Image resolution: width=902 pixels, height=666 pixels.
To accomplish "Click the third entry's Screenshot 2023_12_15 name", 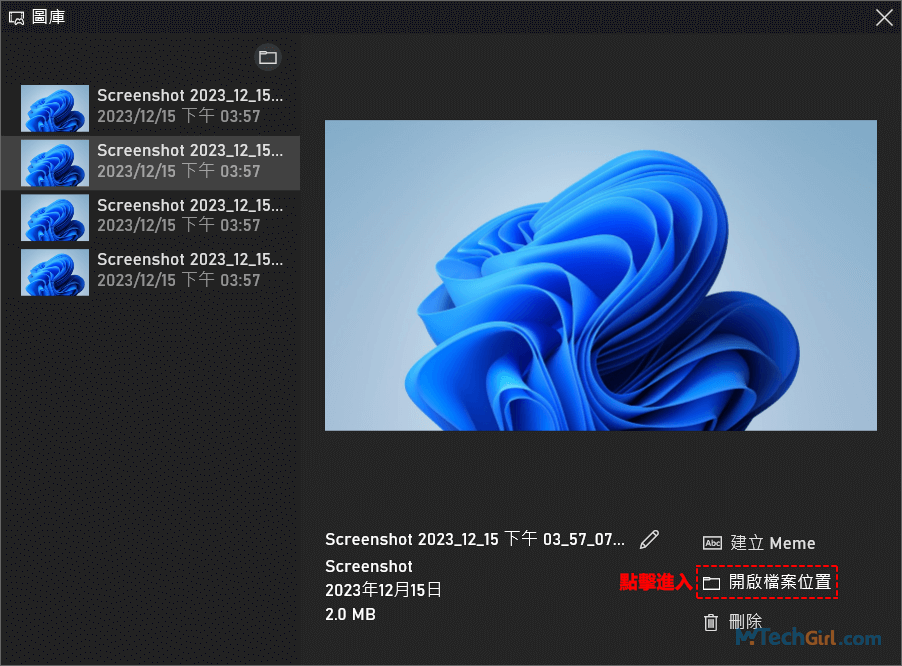I will click(190, 205).
